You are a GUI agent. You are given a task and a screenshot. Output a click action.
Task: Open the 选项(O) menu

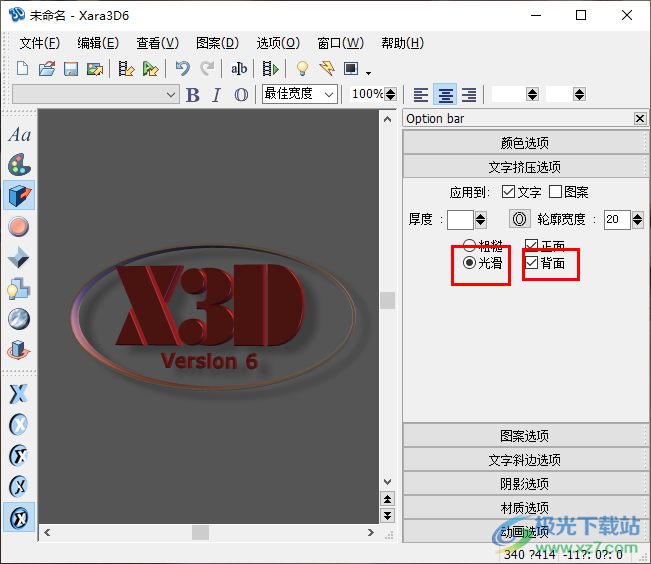pos(278,43)
